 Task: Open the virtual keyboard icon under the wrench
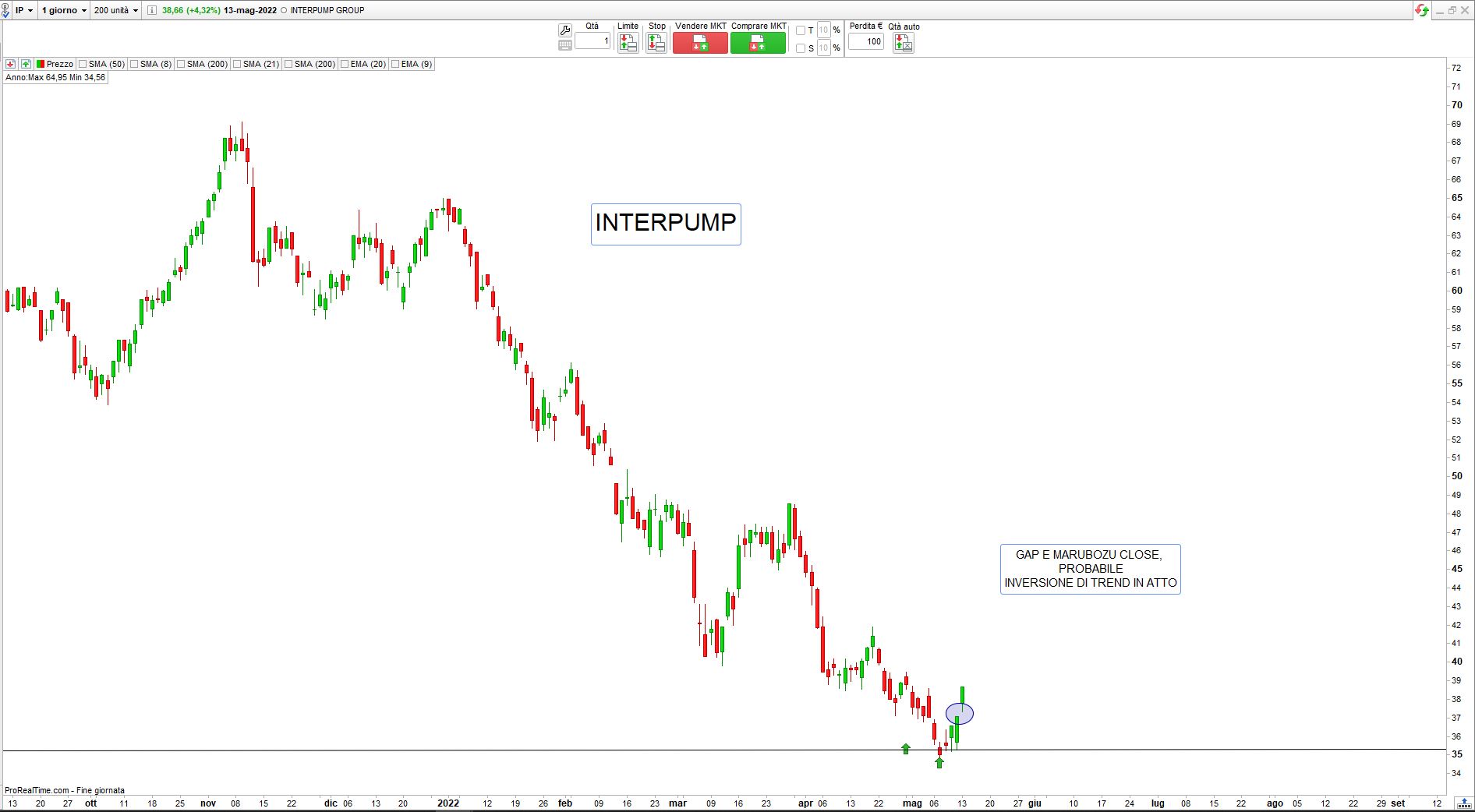click(x=565, y=45)
